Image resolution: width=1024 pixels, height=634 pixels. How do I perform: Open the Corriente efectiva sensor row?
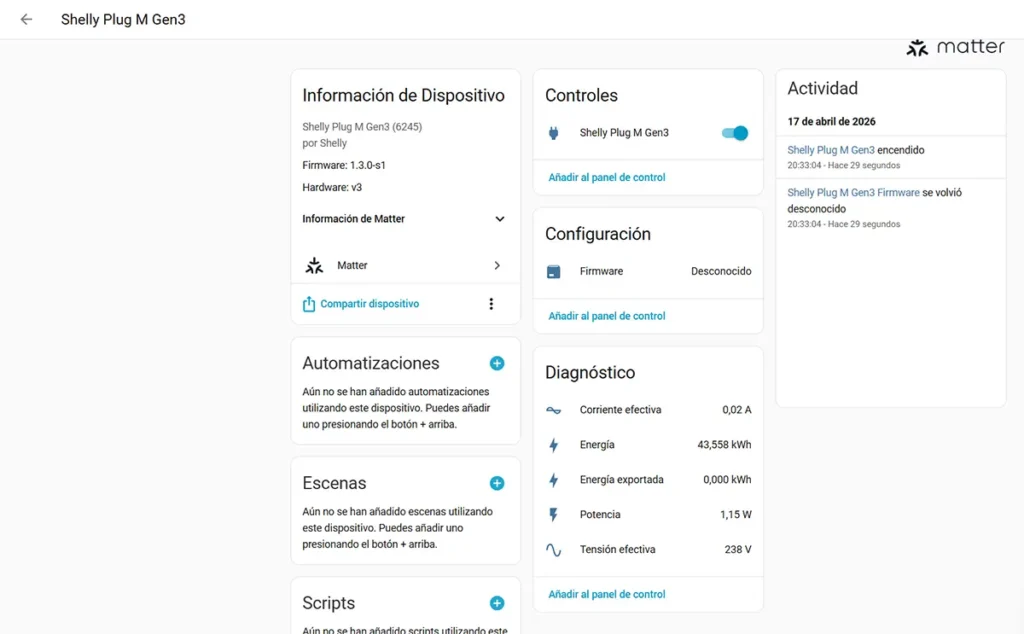click(648, 410)
